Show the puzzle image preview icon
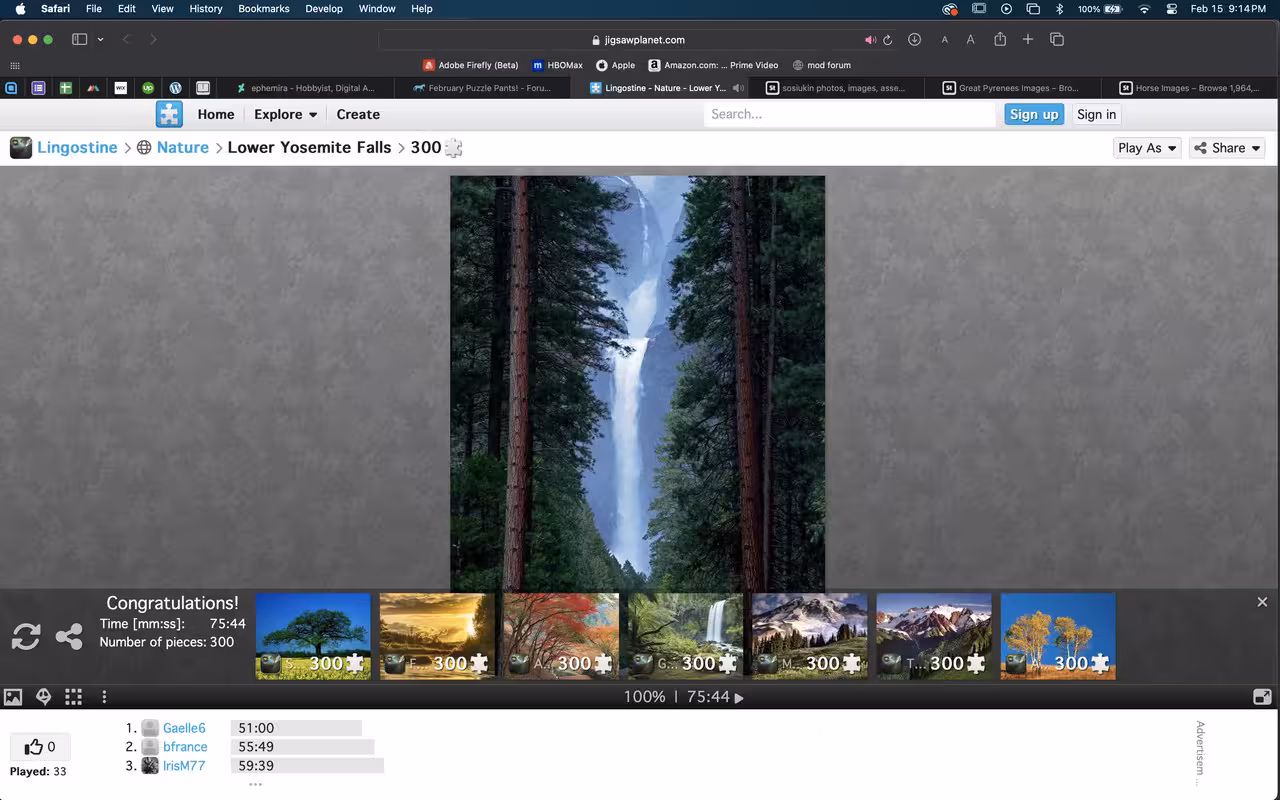 [x=13, y=697]
